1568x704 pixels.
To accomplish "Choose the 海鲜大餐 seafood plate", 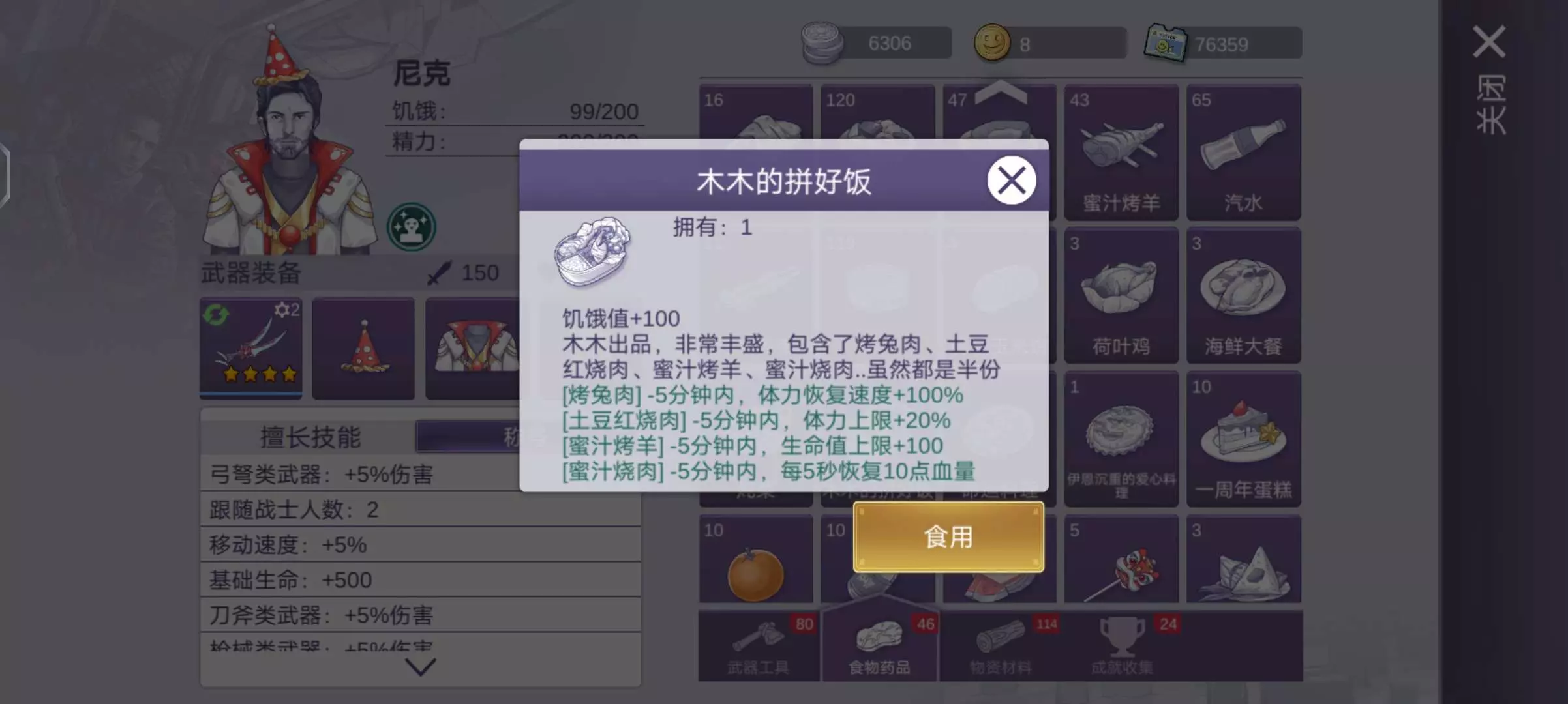I will click(1243, 295).
